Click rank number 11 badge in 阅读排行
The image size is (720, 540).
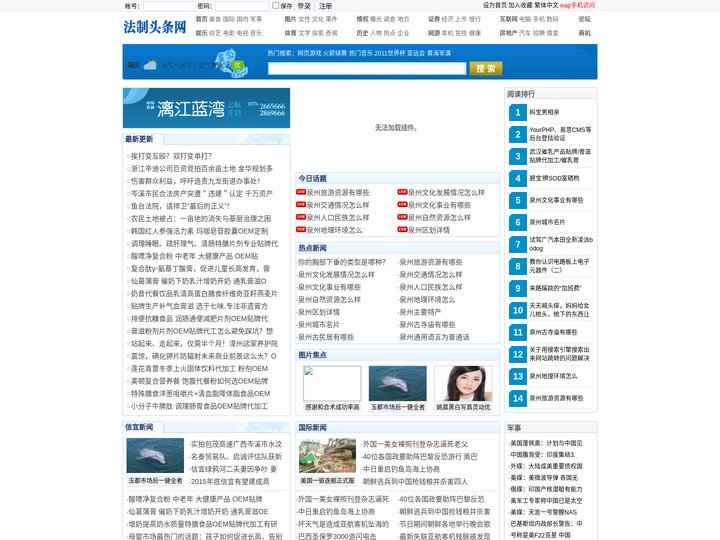(518, 332)
